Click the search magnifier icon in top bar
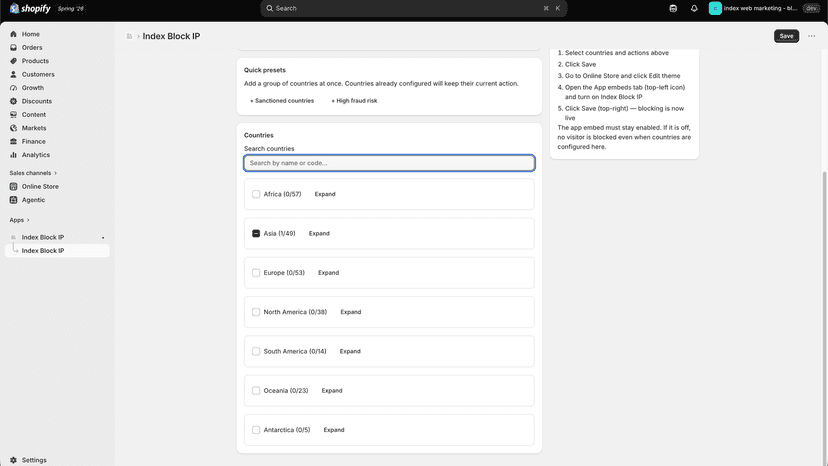 tap(270, 8)
